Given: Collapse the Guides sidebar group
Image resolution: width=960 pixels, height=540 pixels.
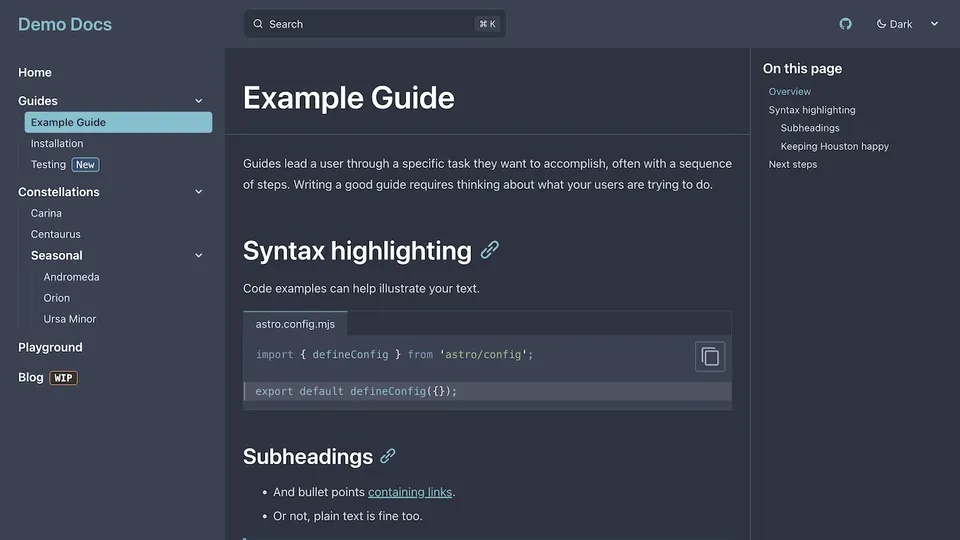Looking at the screenshot, I should pyautogui.click(x=198, y=101).
